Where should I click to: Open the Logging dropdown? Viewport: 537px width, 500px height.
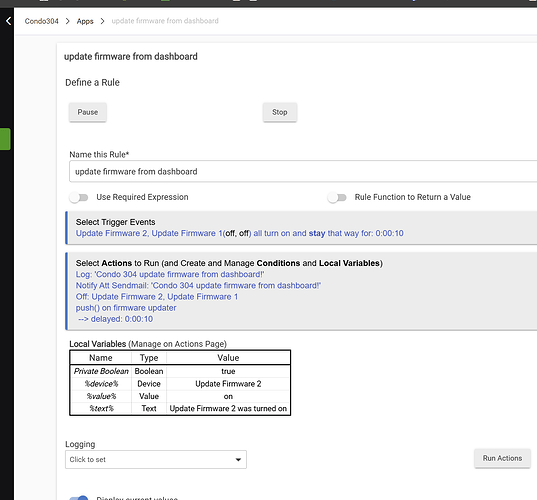(156, 460)
